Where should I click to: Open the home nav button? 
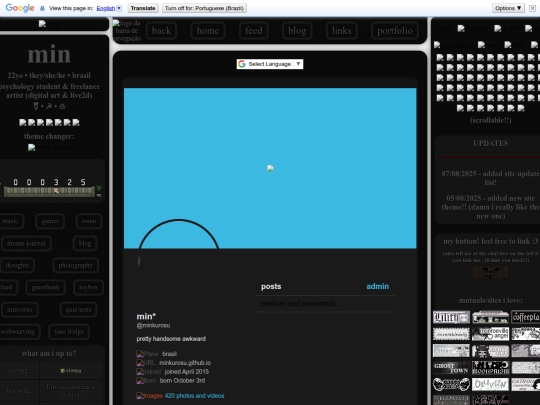[208, 31]
